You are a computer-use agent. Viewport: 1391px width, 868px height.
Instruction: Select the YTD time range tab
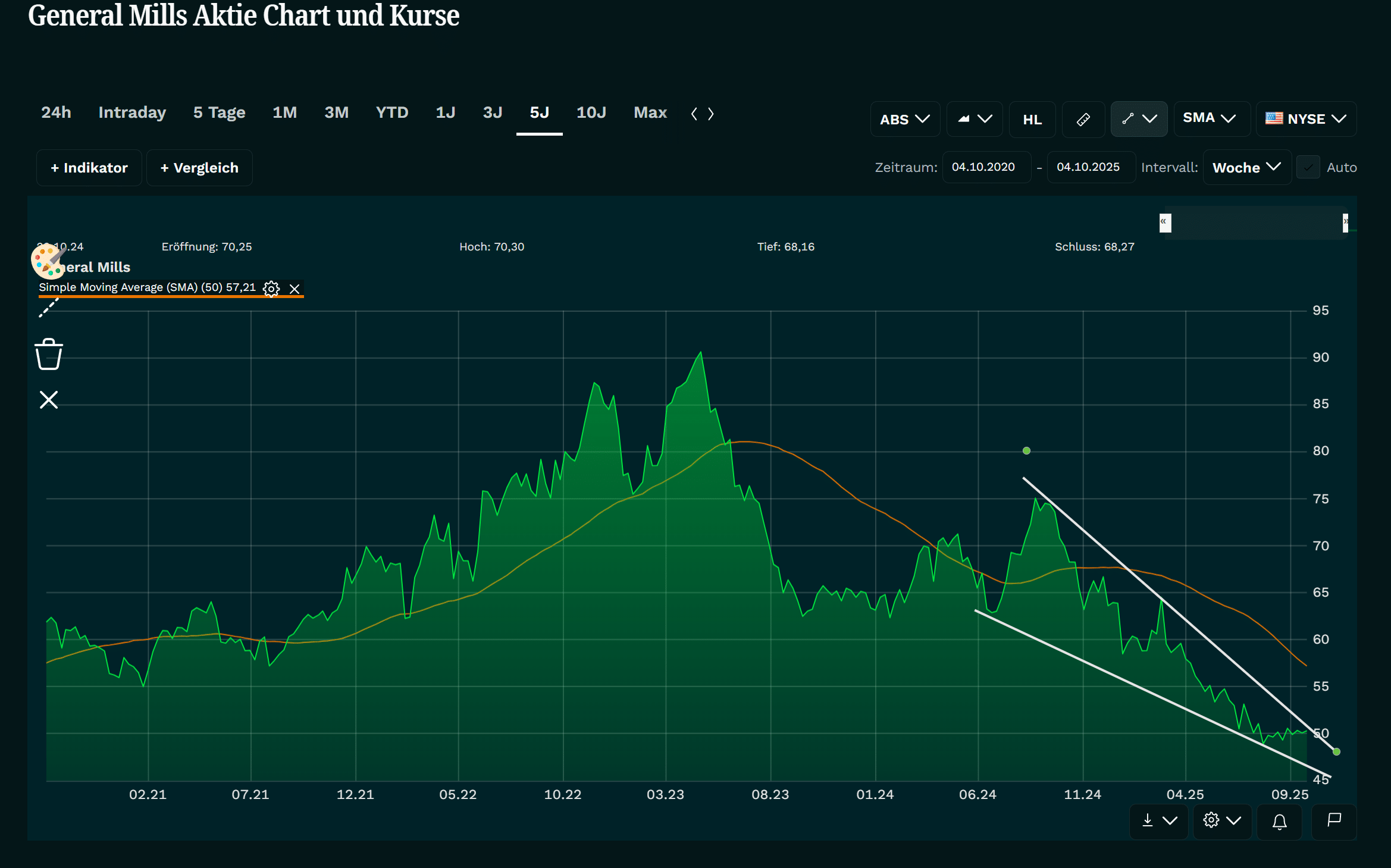(x=391, y=112)
